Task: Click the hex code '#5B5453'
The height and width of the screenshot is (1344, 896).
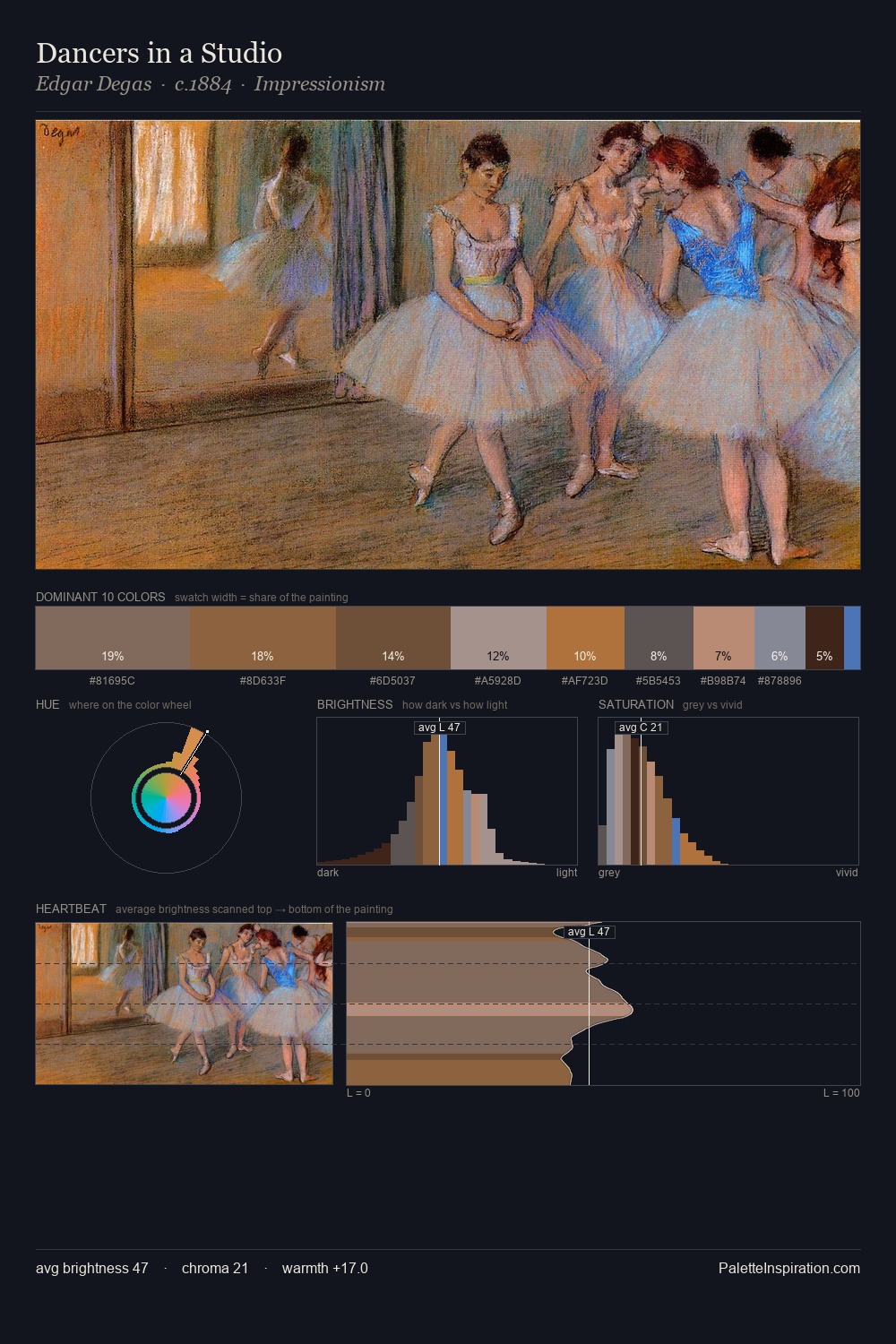Action: (x=658, y=681)
